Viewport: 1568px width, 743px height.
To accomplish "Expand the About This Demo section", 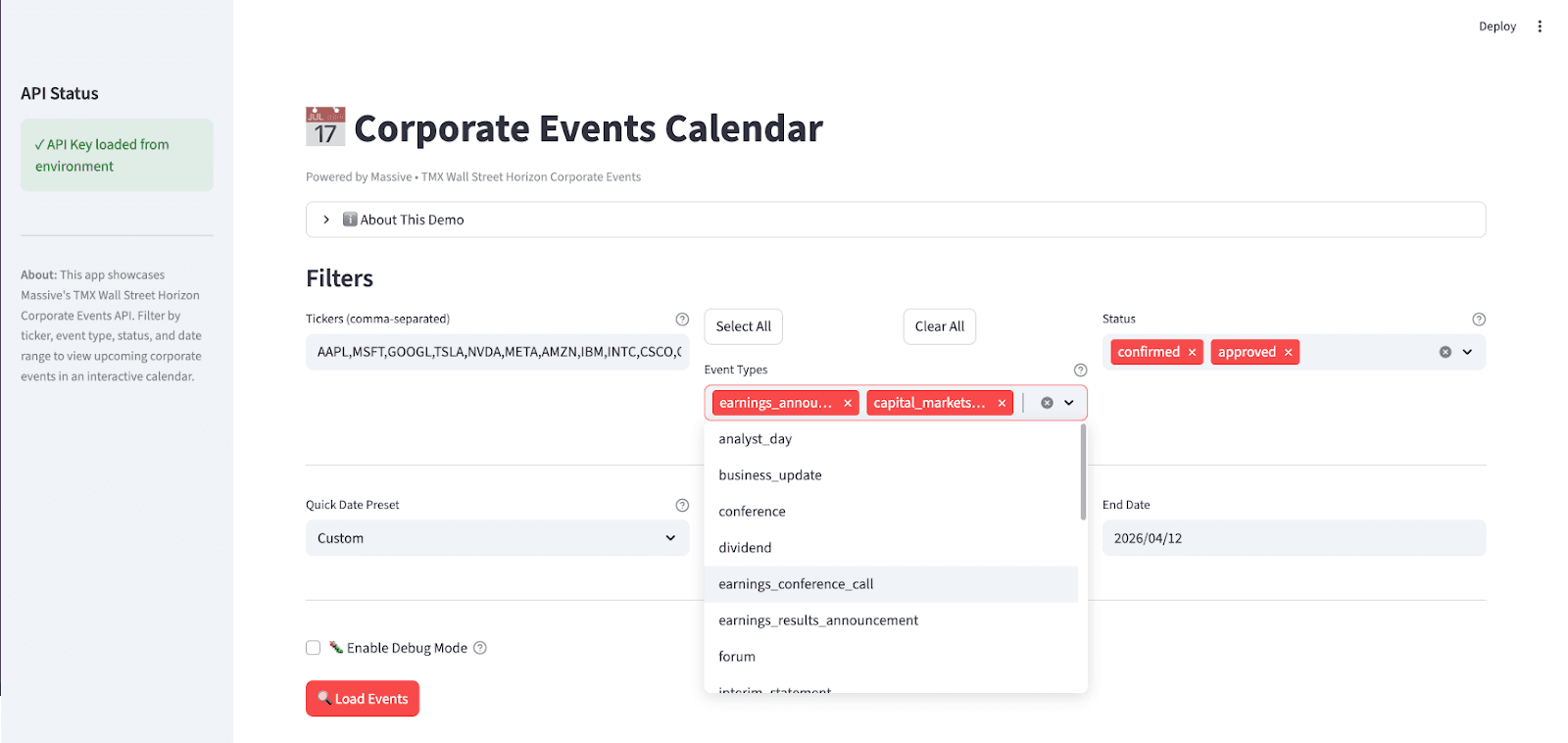I will 326,220.
